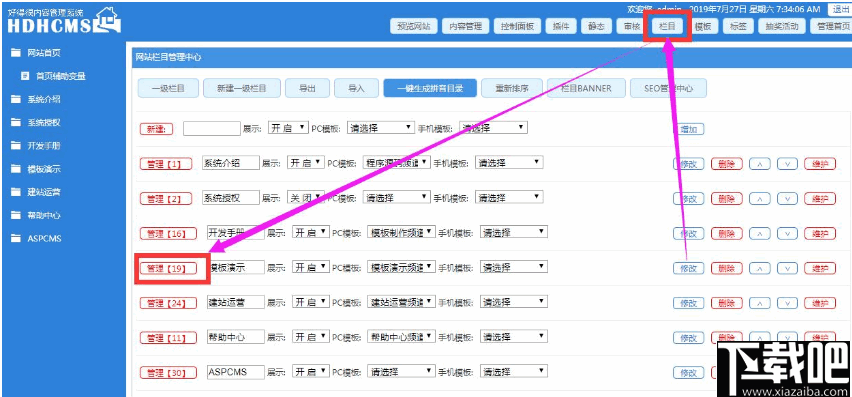
Task: Click the 新建一级栏目 button
Action: coord(242,88)
